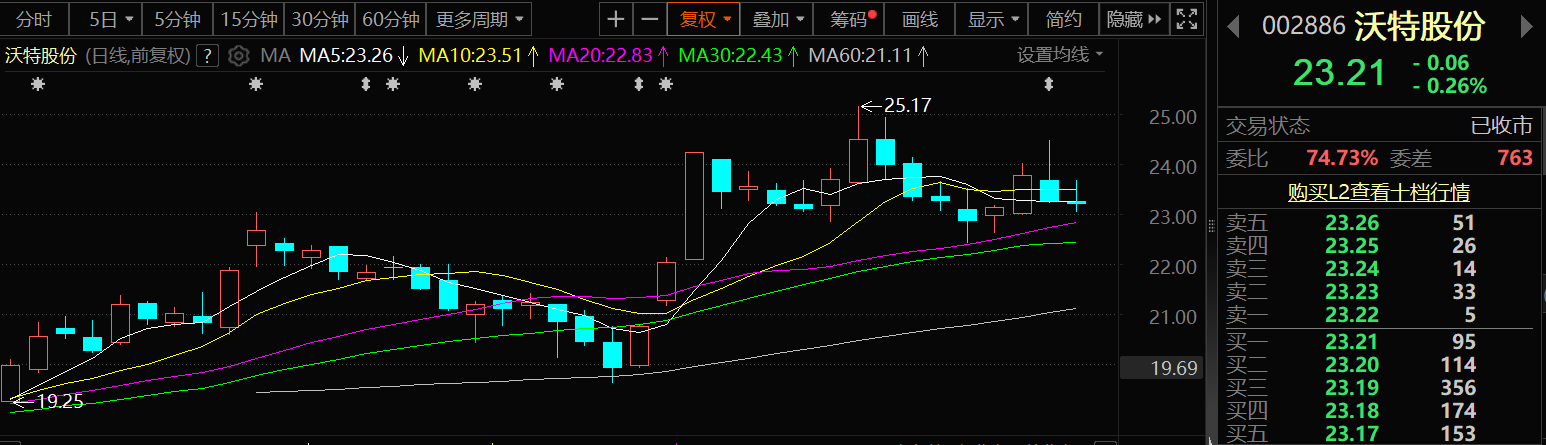The image size is (1546, 445).
Task: Click the 19.69 price marker on axis
Action: tap(1174, 368)
